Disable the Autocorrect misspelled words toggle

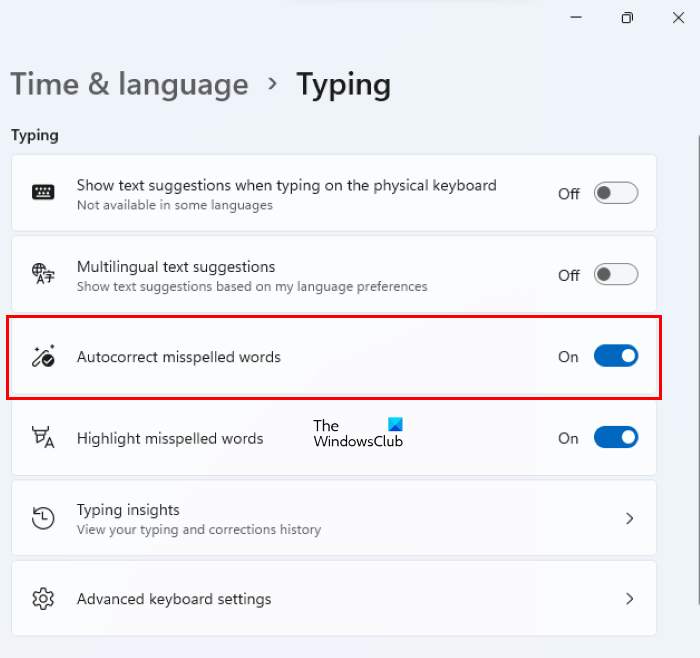(x=615, y=356)
